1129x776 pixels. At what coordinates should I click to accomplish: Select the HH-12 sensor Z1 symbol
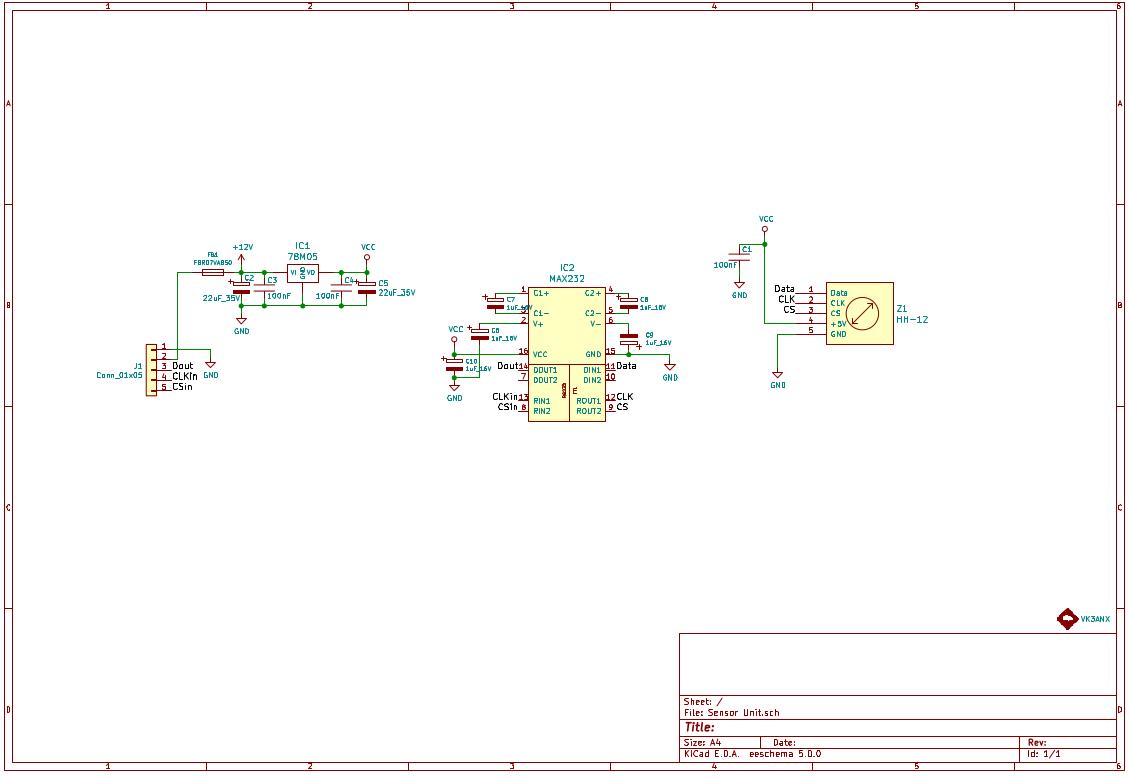tap(860, 314)
